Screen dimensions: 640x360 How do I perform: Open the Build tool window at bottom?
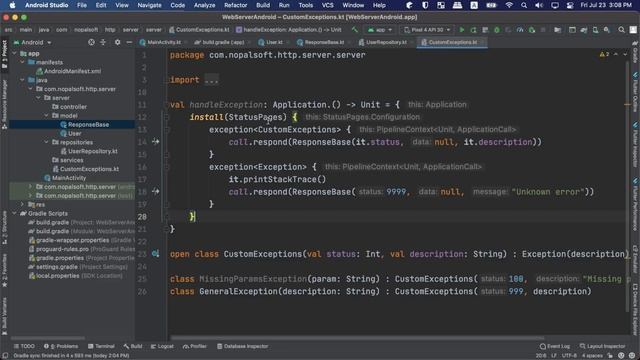click(133, 346)
